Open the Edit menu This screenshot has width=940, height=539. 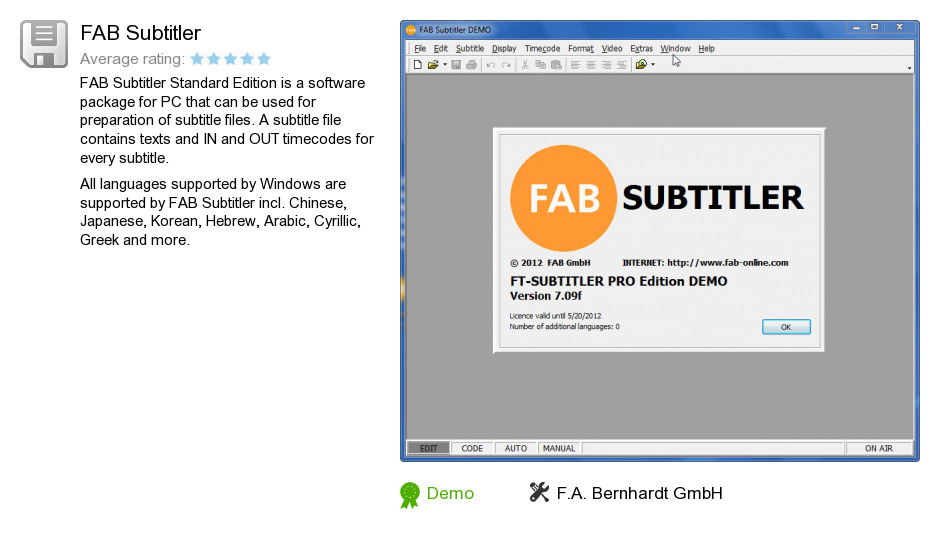(x=441, y=49)
